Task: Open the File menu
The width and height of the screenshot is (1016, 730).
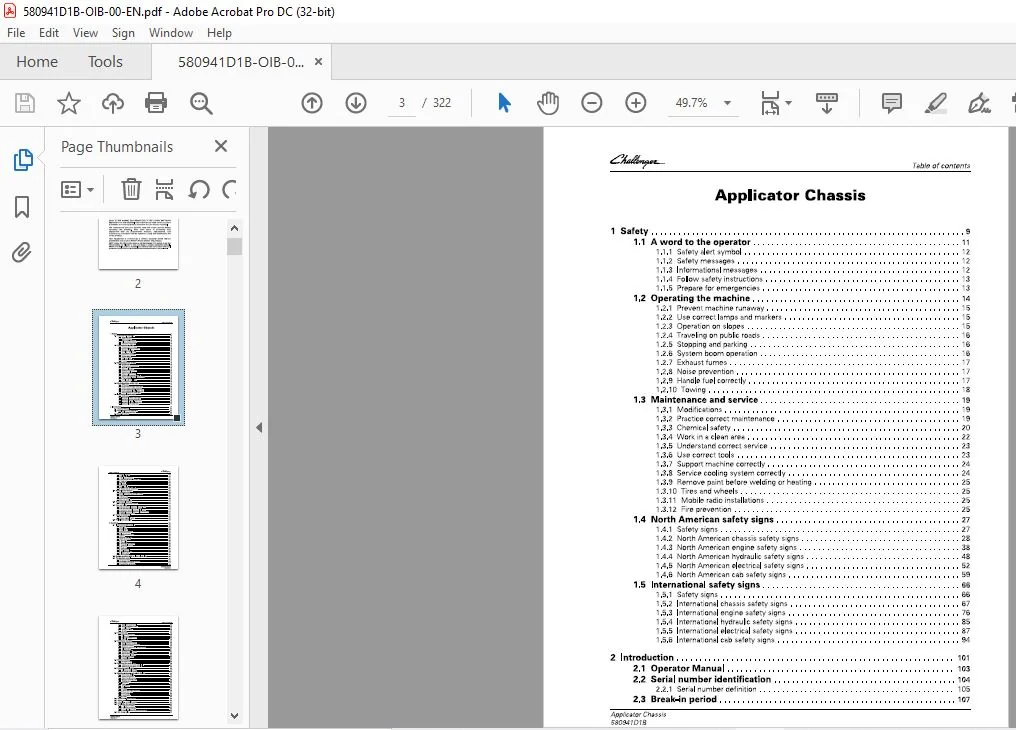Action: [16, 33]
